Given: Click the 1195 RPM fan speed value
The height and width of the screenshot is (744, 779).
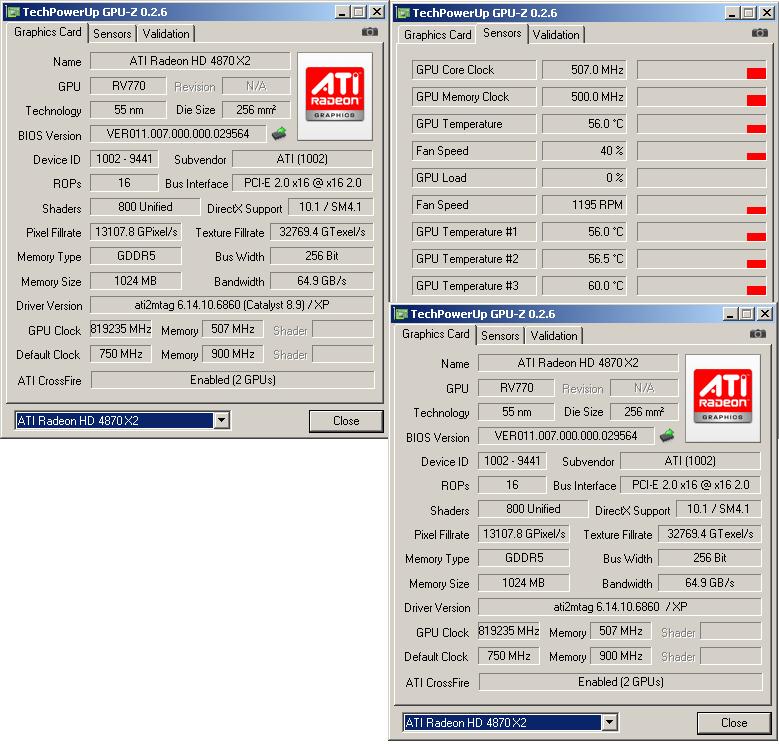Looking at the screenshot, I should (x=584, y=205).
